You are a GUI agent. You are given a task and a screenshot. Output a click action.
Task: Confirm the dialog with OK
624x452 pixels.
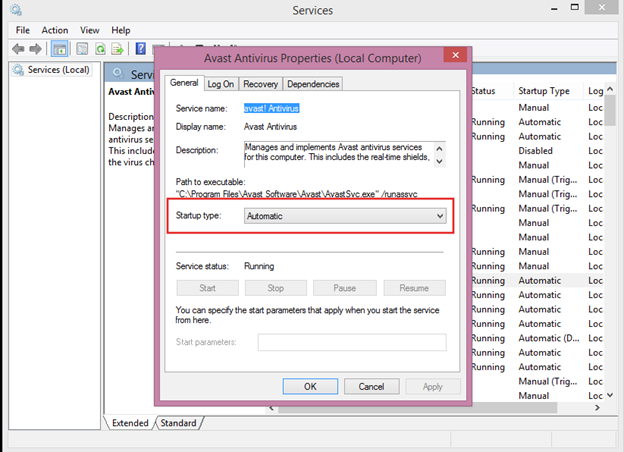pos(310,386)
